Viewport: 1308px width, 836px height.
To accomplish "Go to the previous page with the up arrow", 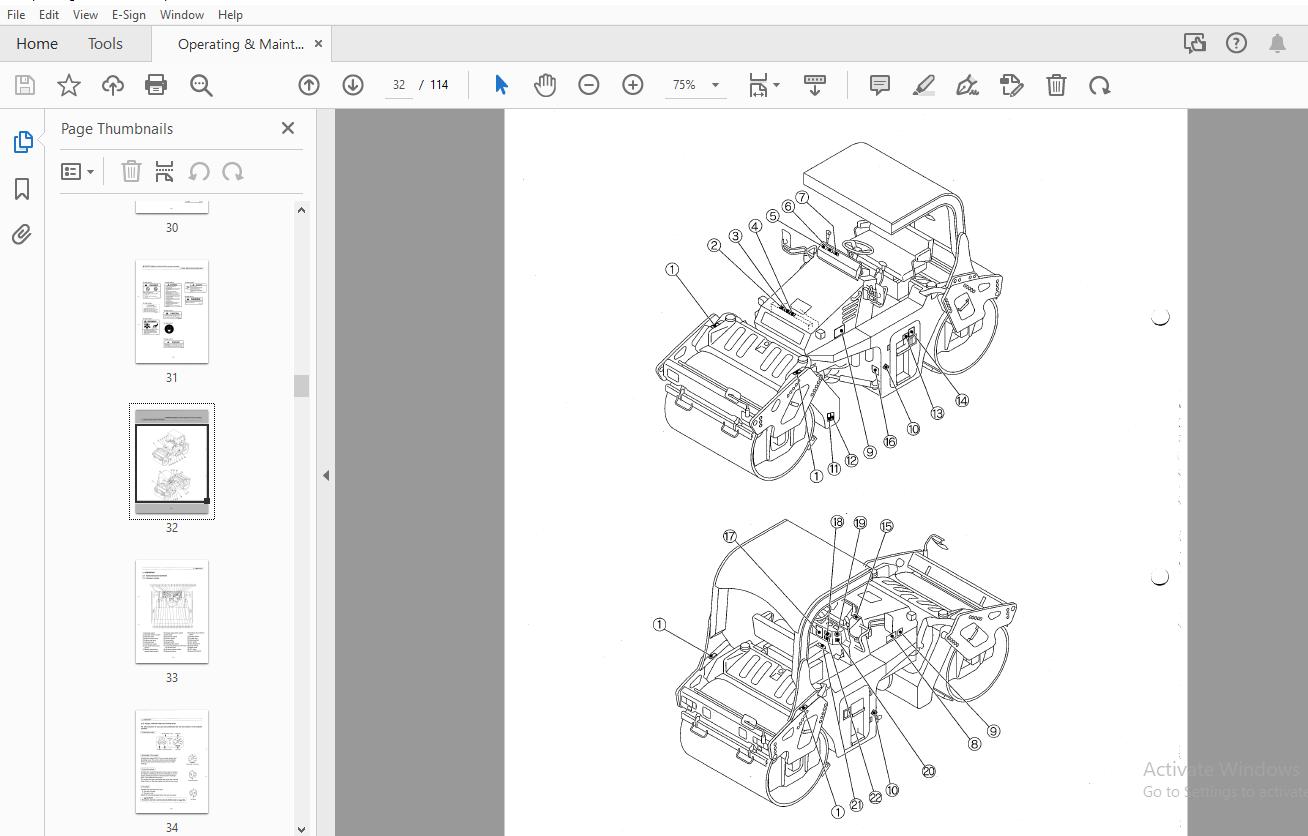I will [309, 85].
